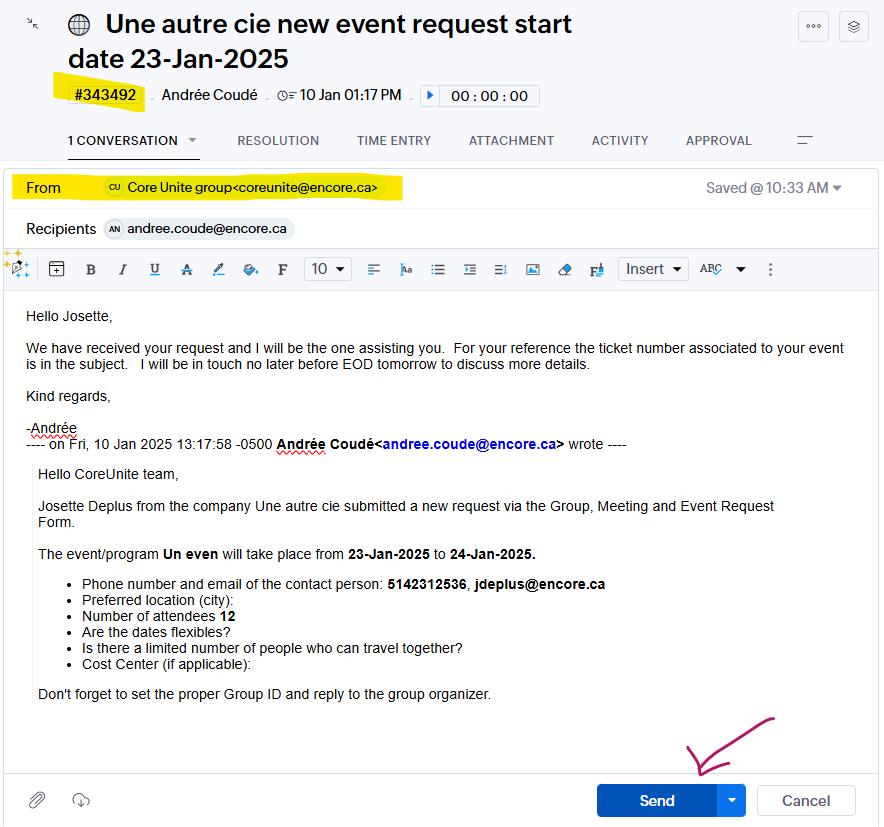Toggle bold formatting in the editor
This screenshot has height=827, width=884.
[91, 269]
